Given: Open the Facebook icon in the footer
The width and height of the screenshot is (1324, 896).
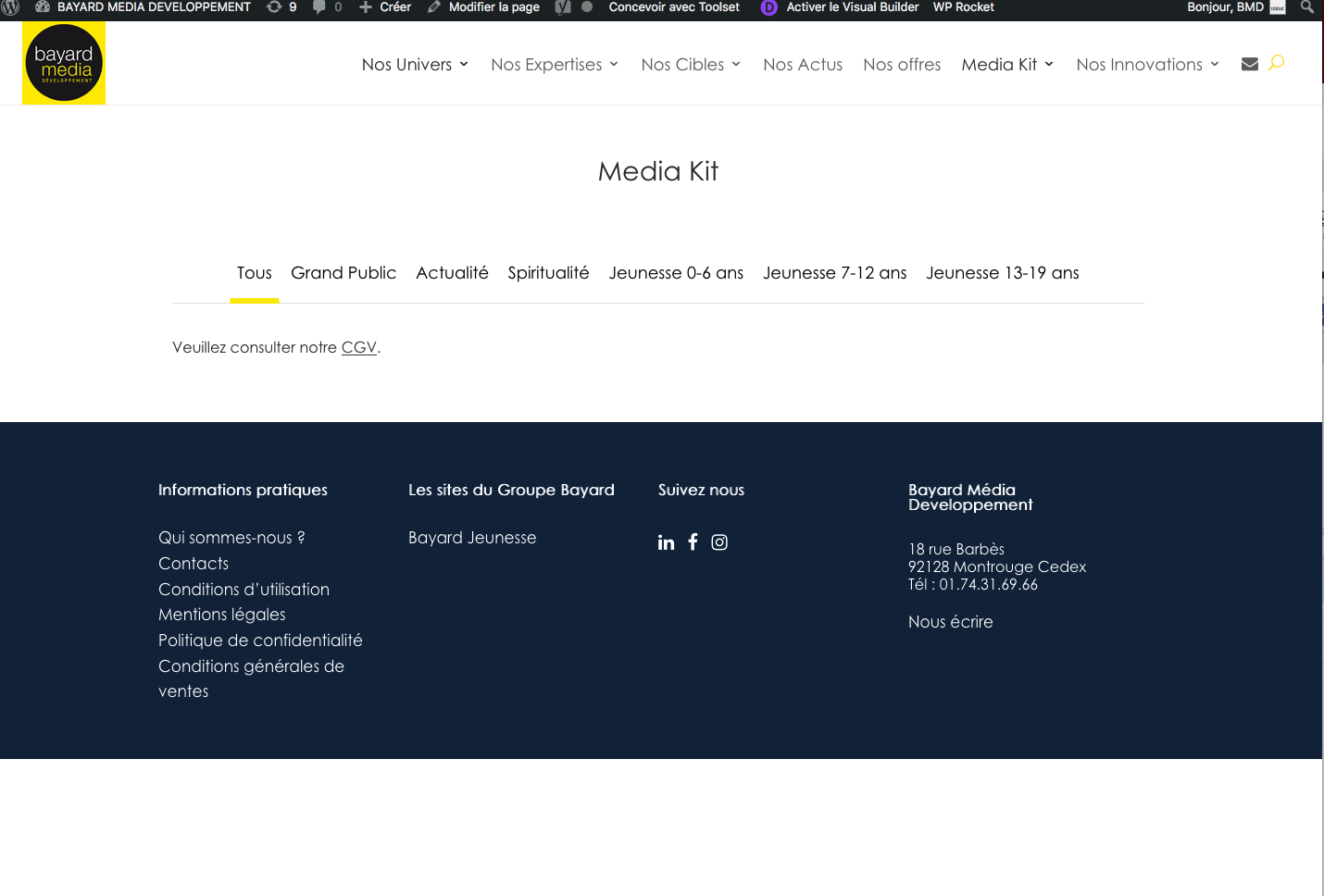Looking at the screenshot, I should point(693,541).
